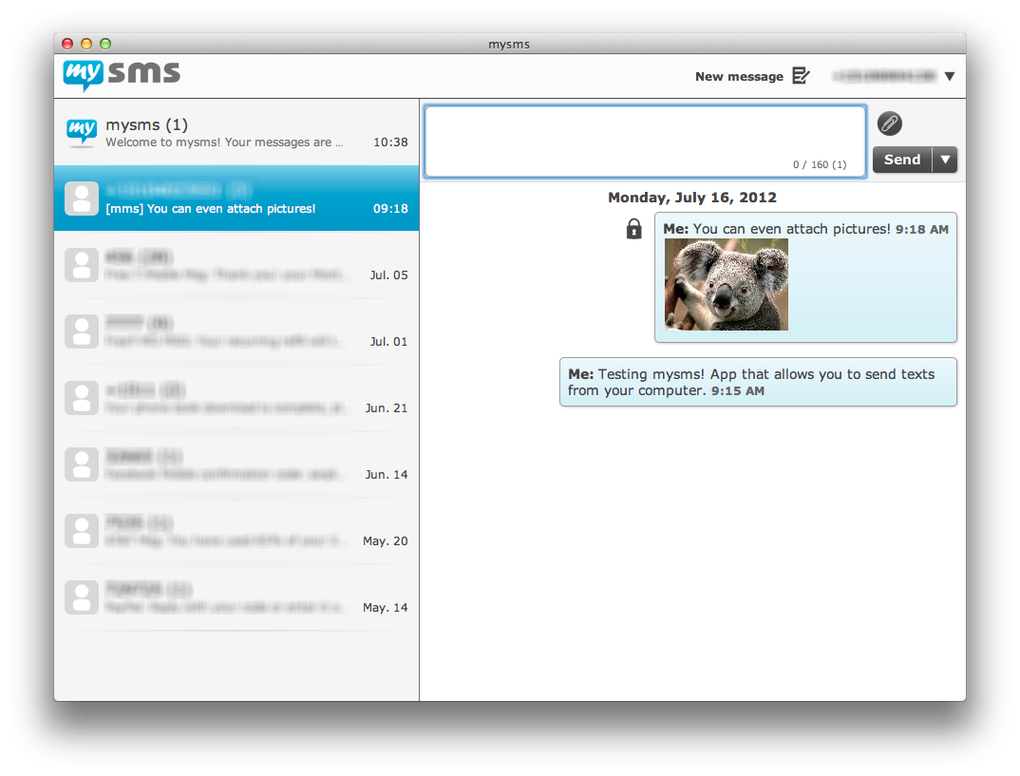Select the conversation with mms picture message
The image size is (1020, 776).
(237, 198)
